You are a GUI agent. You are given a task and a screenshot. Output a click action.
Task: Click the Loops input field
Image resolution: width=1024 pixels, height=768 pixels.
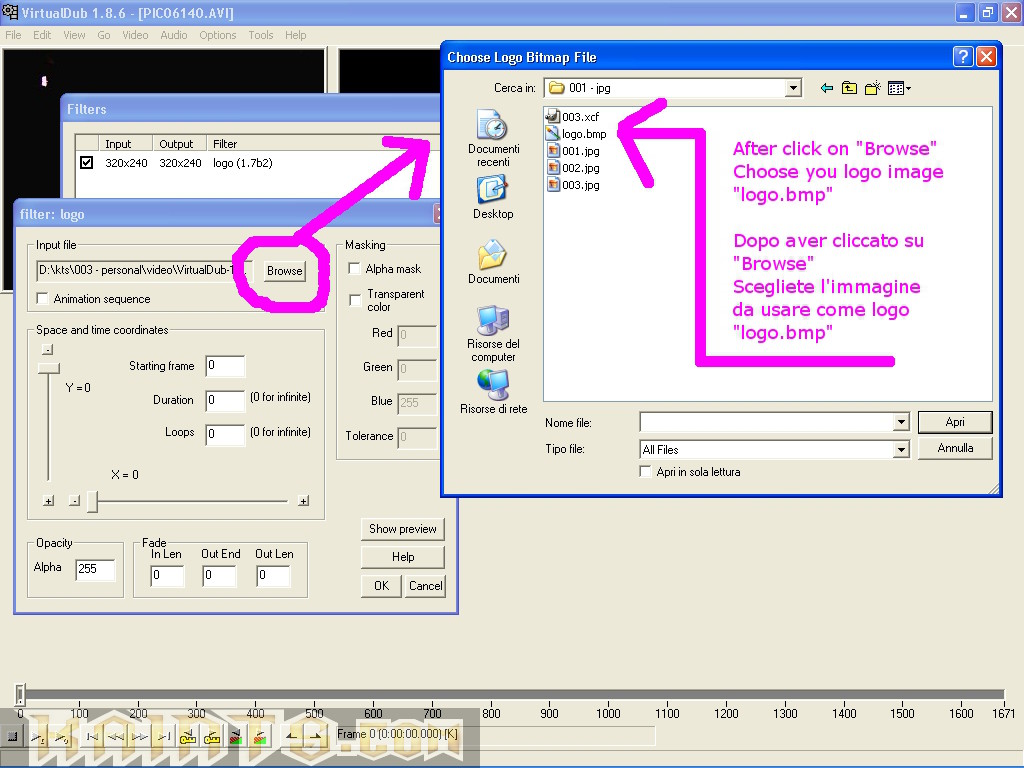point(225,434)
